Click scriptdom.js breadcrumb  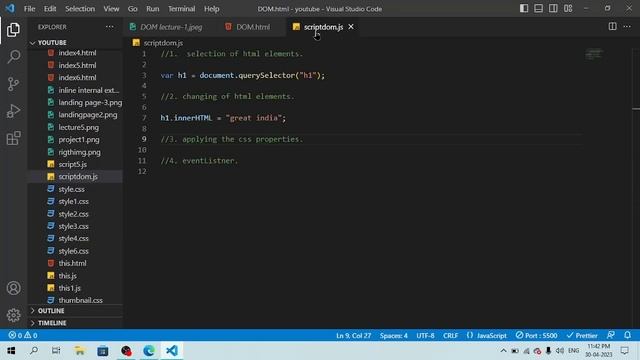tap(163, 43)
